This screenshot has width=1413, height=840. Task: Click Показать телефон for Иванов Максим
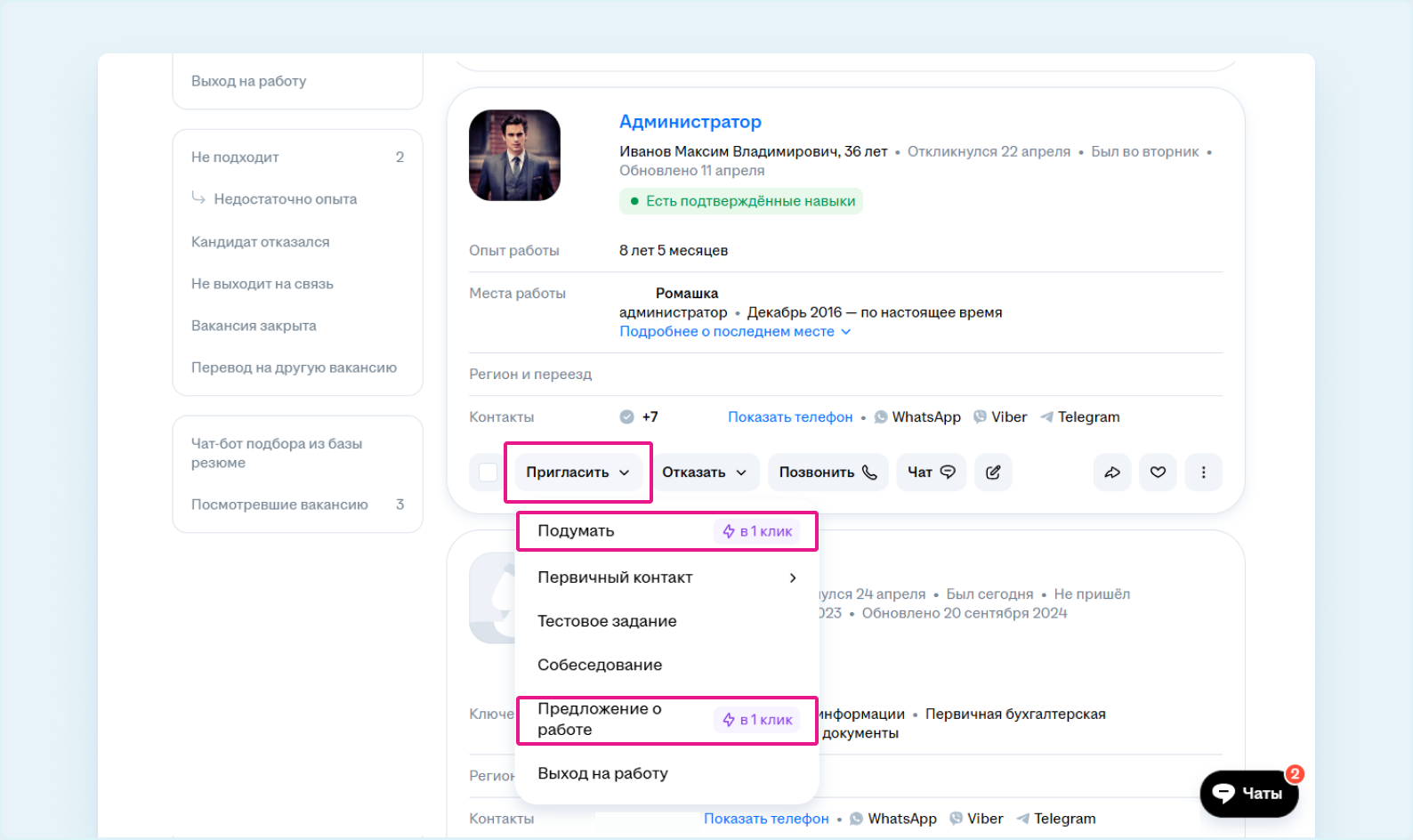[790, 417]
